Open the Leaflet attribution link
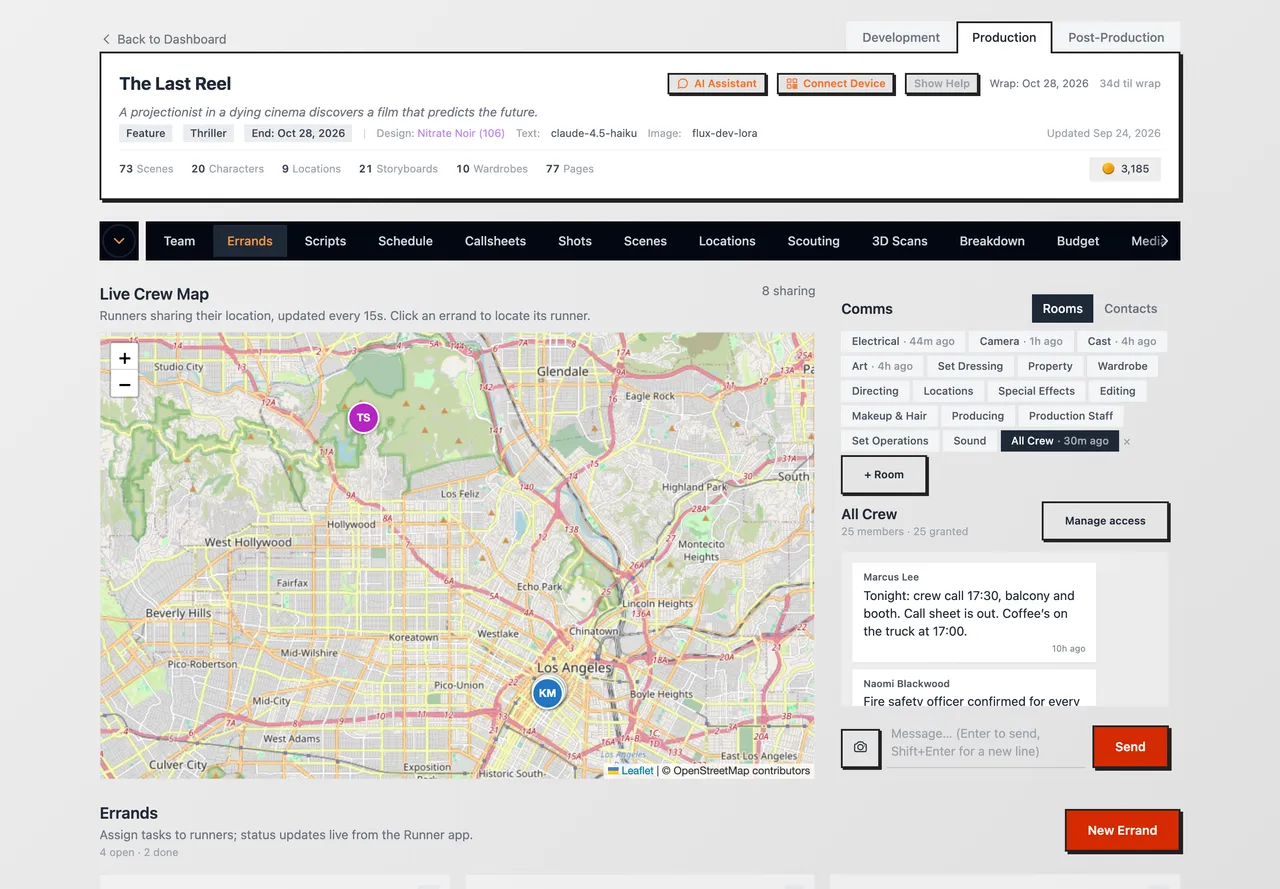 point(630,771)
